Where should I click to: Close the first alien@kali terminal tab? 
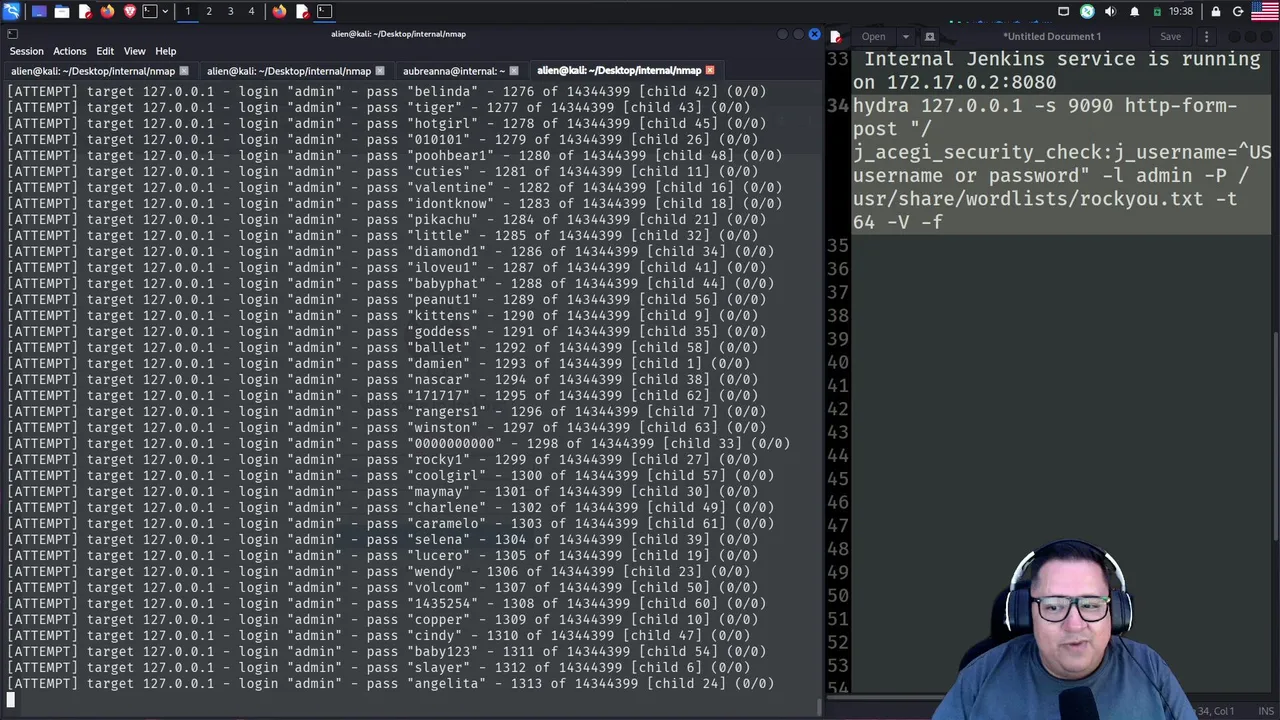point(183,71)
